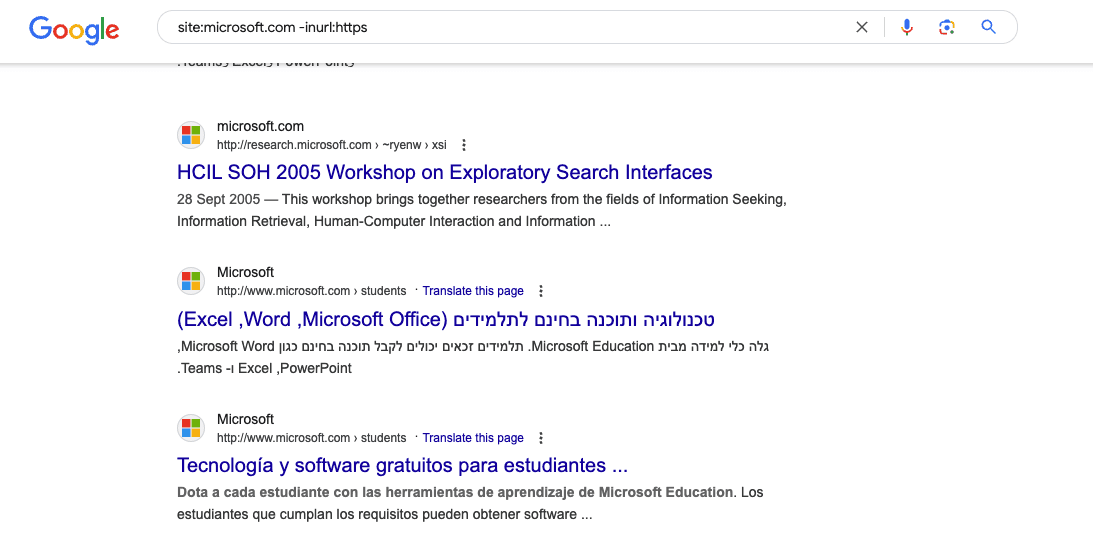The height and width of the screenshot is (543, 1093).
Task: Click the blue magnifier search icon
Action: tap(988, 27)
